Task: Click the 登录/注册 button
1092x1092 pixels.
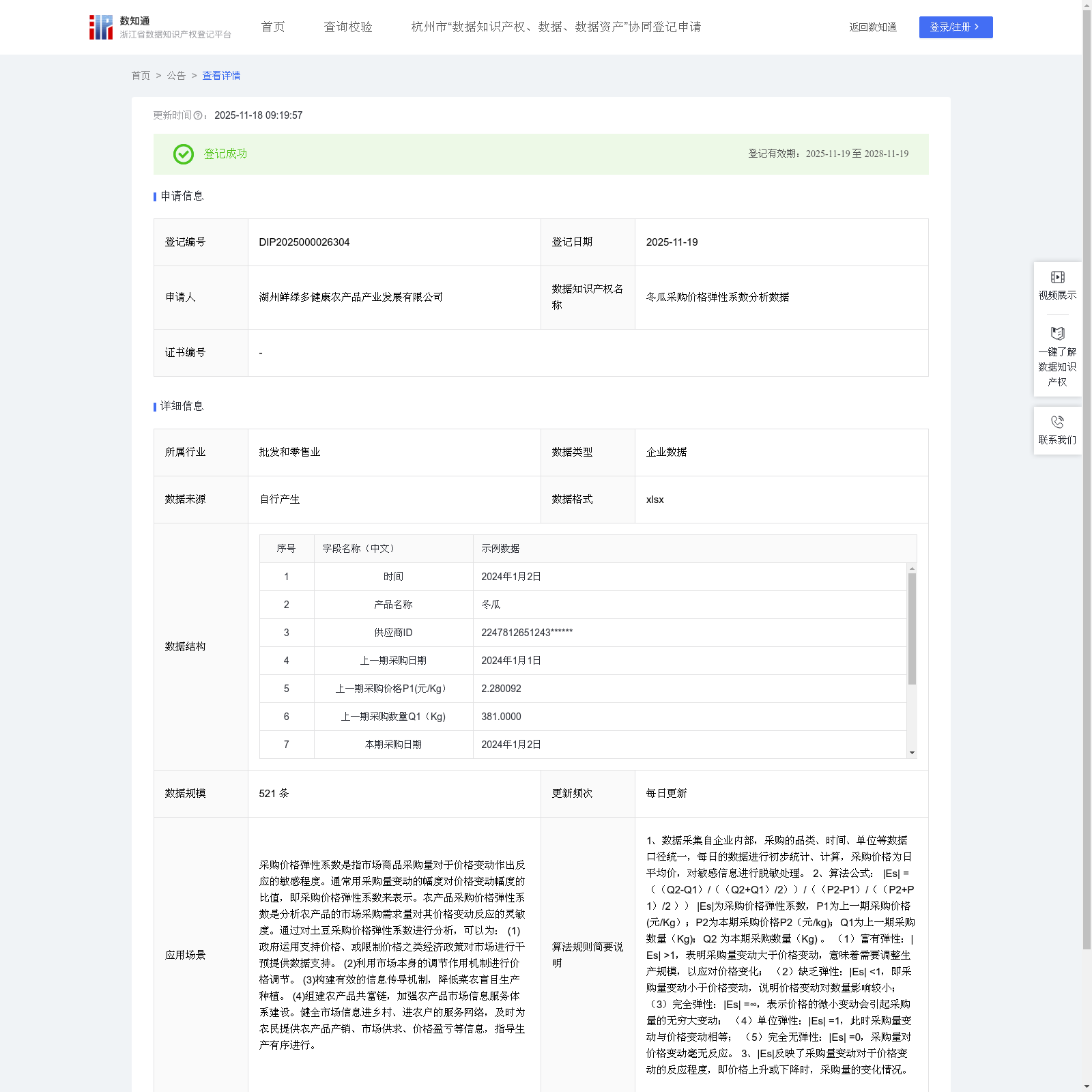Action: coord(955,27)
